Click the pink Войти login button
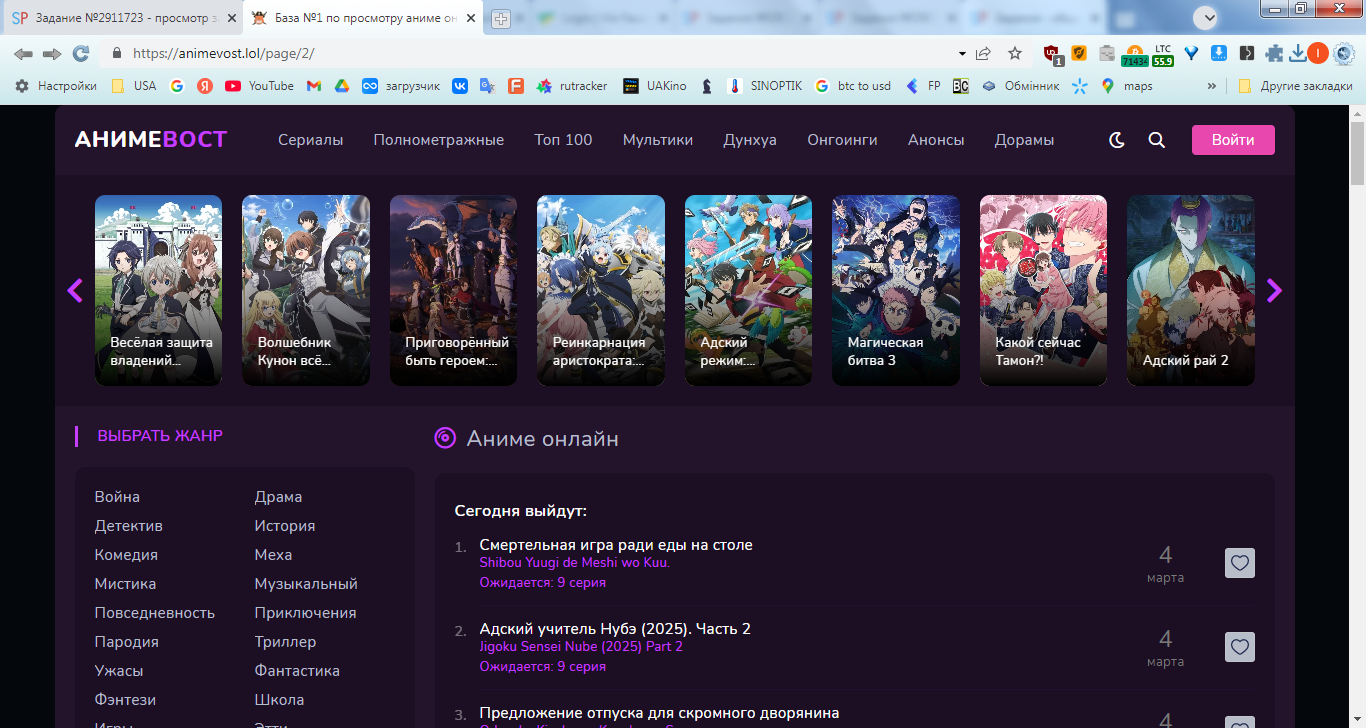1366x728 pixels. coord(1233,140)
